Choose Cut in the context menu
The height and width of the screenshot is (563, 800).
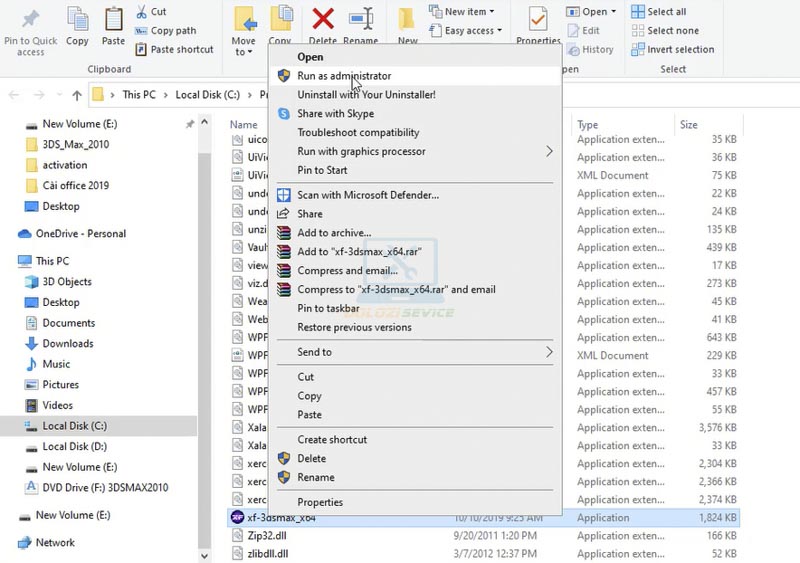[x=415, y=377]
